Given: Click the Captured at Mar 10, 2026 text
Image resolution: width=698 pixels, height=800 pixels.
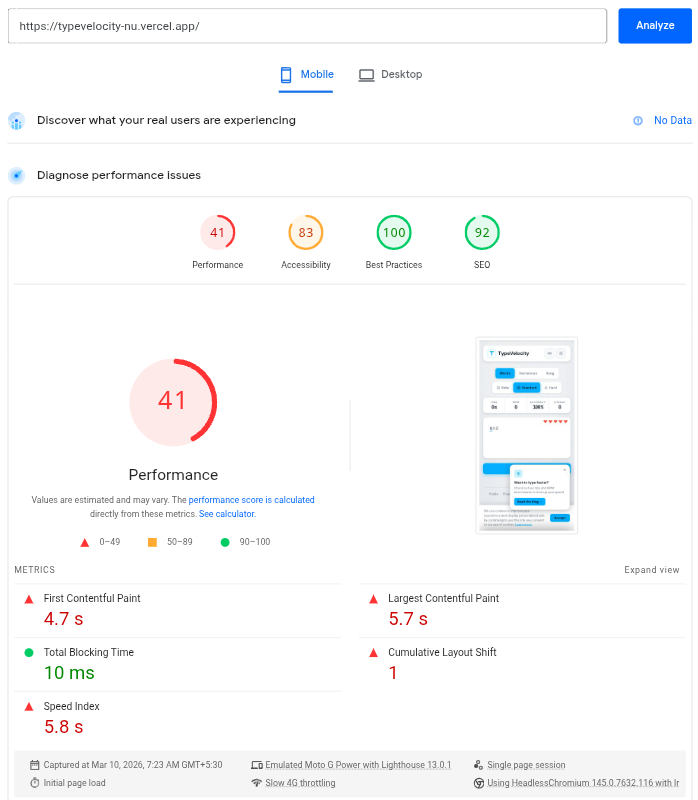Looking at the screenshot, I should (x=133, y=765).
